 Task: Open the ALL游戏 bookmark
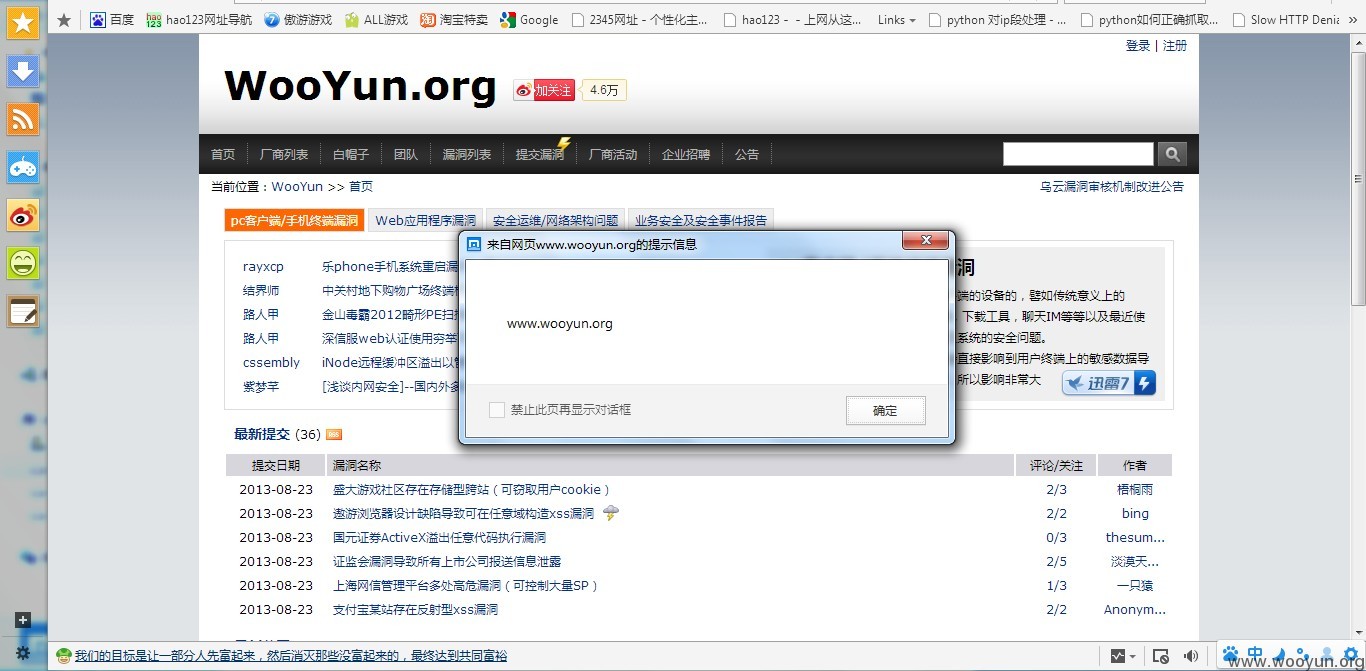coord(376,19)
